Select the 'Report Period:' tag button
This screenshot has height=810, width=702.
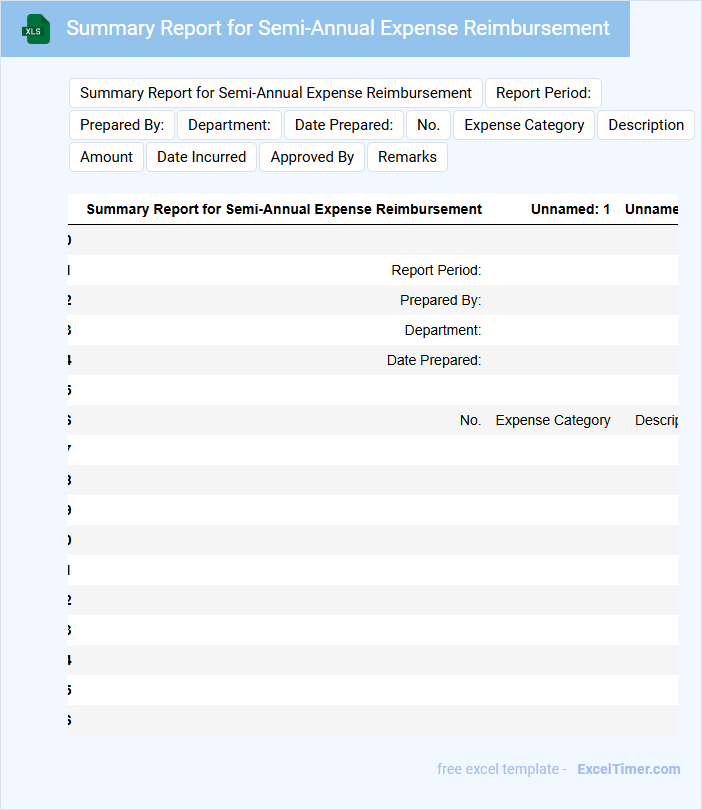(x=543, y=93)
